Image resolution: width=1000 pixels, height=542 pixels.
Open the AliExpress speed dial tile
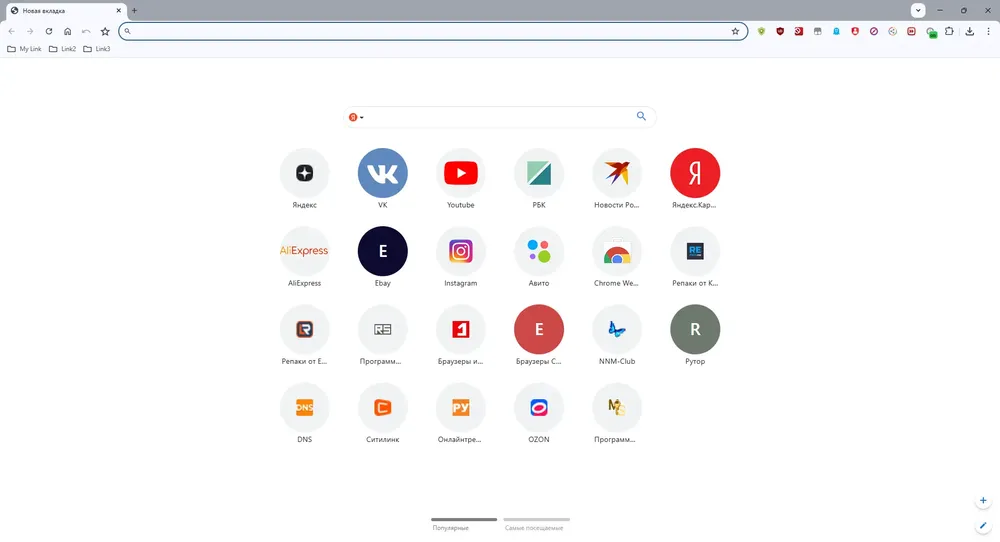[x=304, y=251]
